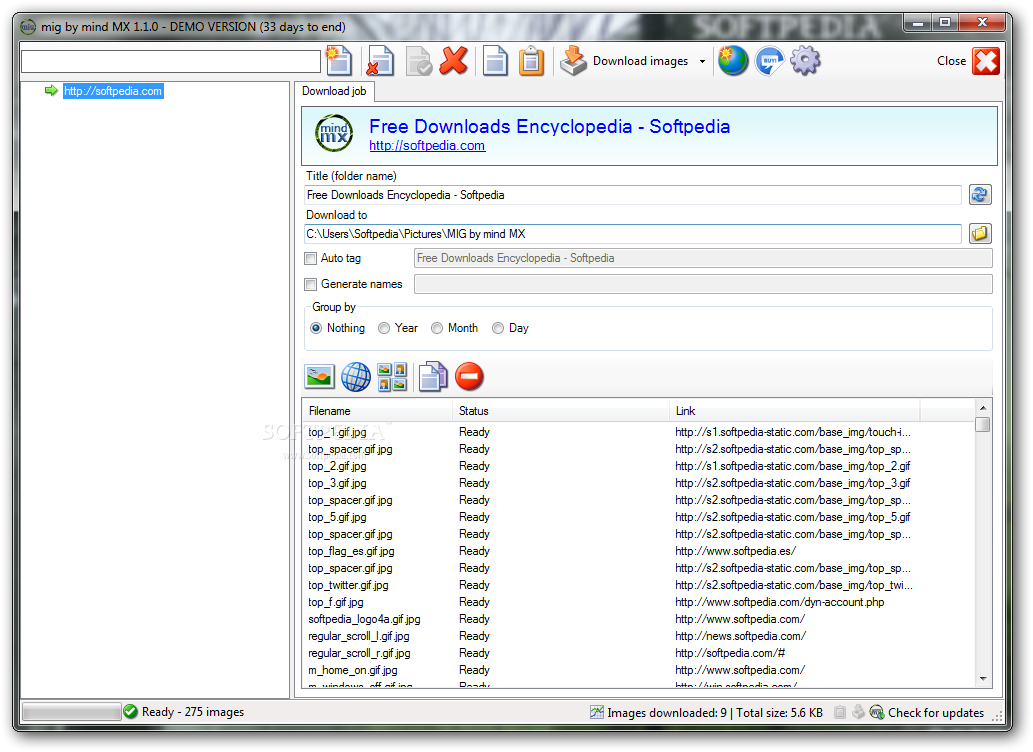Click the Download to path field
This screenshot has width=1033, height=752.
click(632, 234)
